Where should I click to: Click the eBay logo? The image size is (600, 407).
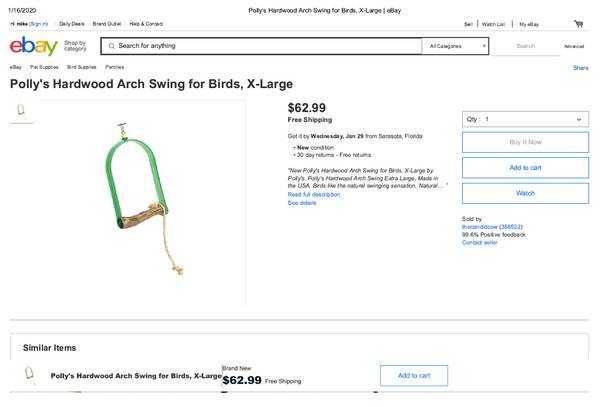[32, 46]
